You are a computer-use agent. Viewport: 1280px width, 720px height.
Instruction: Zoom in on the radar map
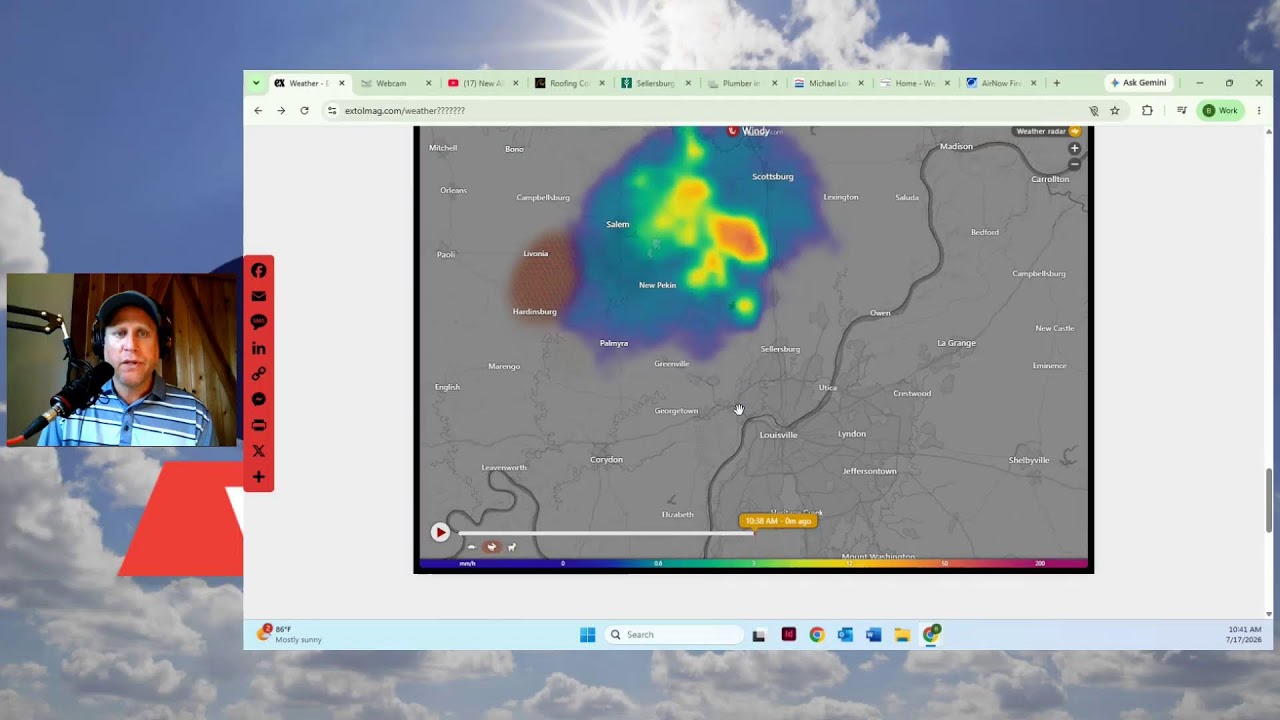click(1074, 148)
